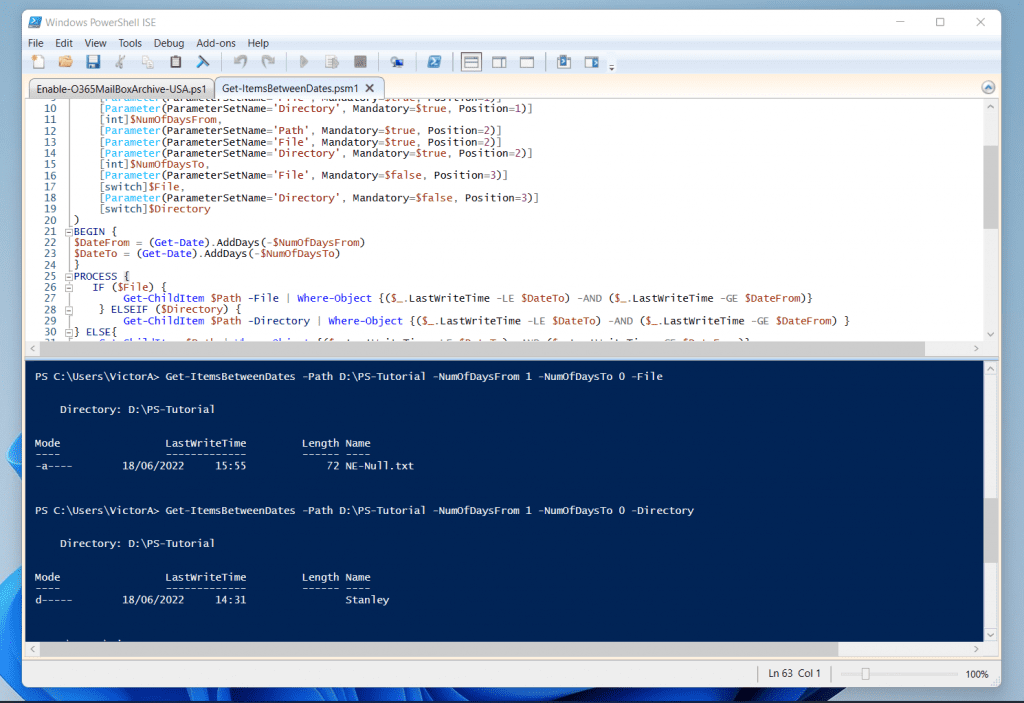Save the script with floppy disk icon

(x=93, y=62)
